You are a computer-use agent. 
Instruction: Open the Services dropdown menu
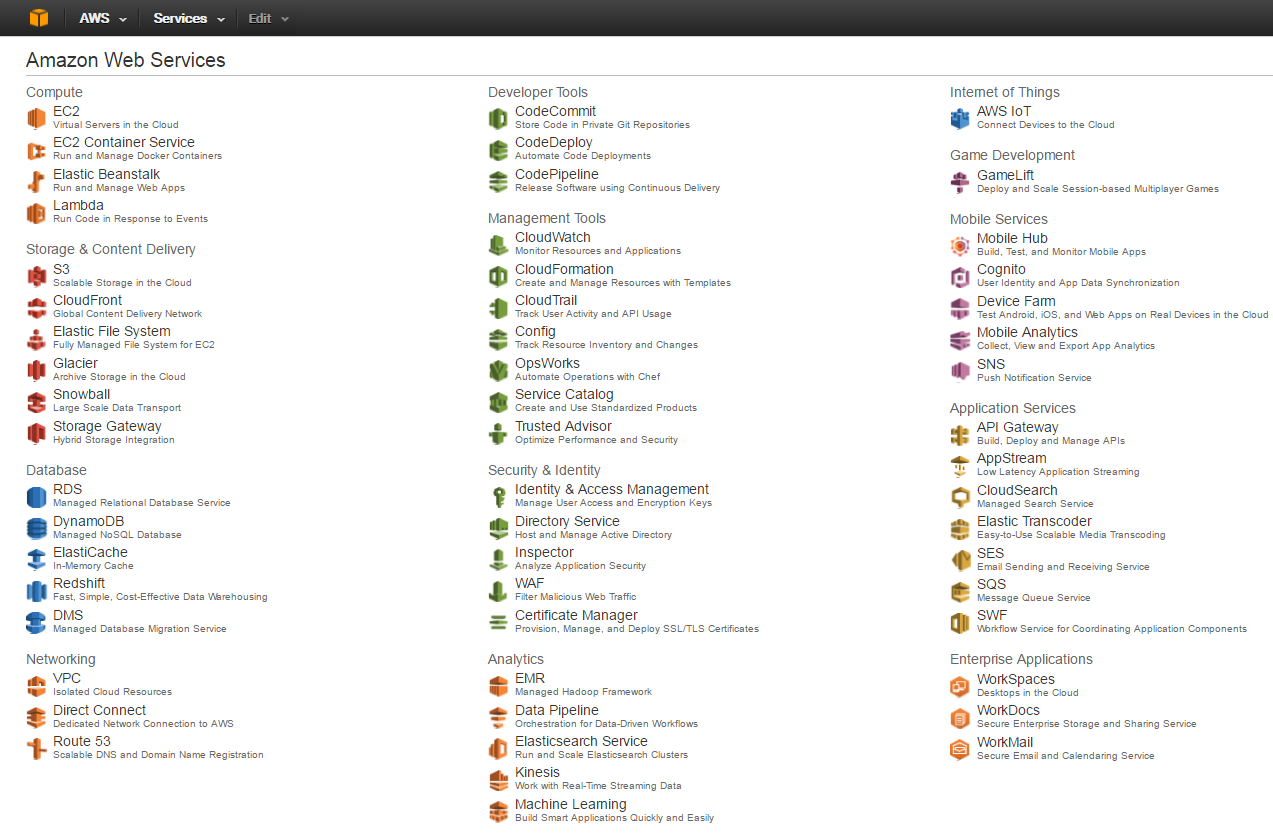tap(187, 18)
